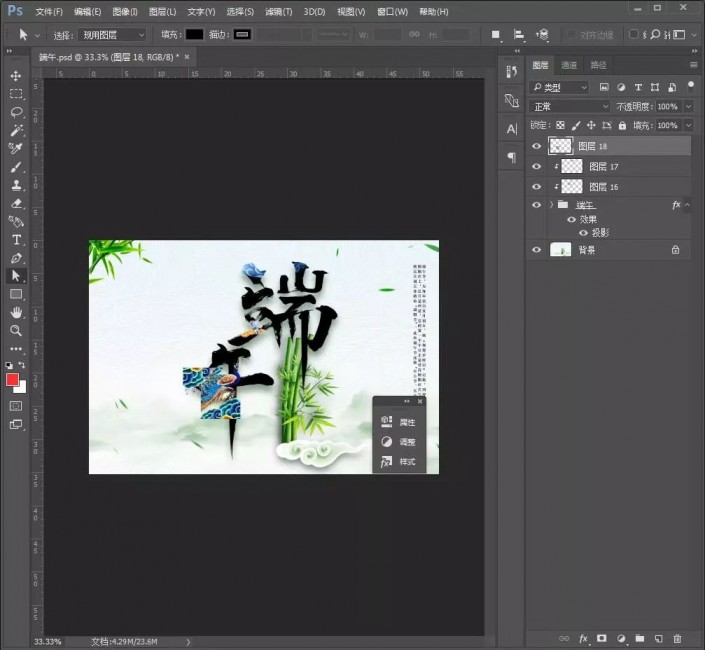Viewport: 705px width, 650px height.
Task: Open the 文件(F) menu
Action: coord(49,12)
